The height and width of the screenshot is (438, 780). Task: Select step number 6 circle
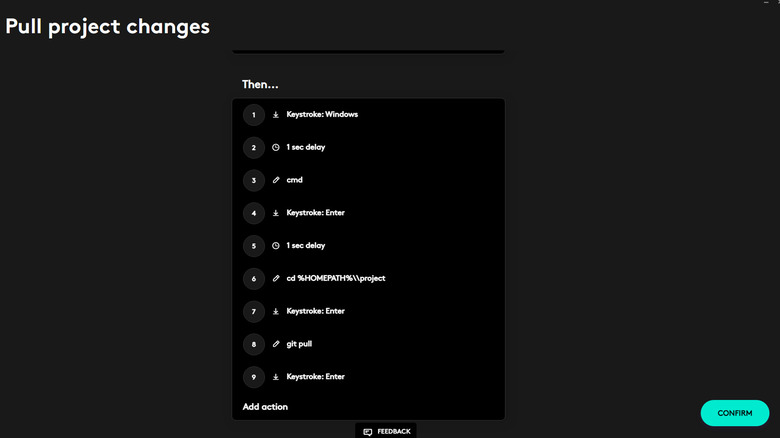tap(254, 278)
